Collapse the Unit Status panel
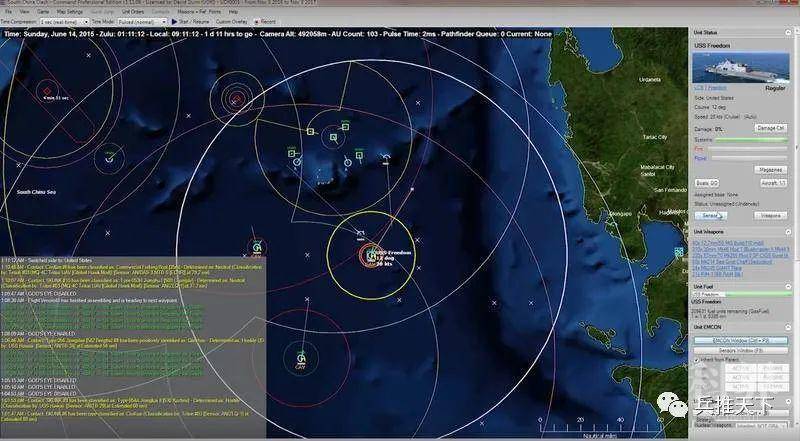The image size is (800, 441). tap(788, 33)
